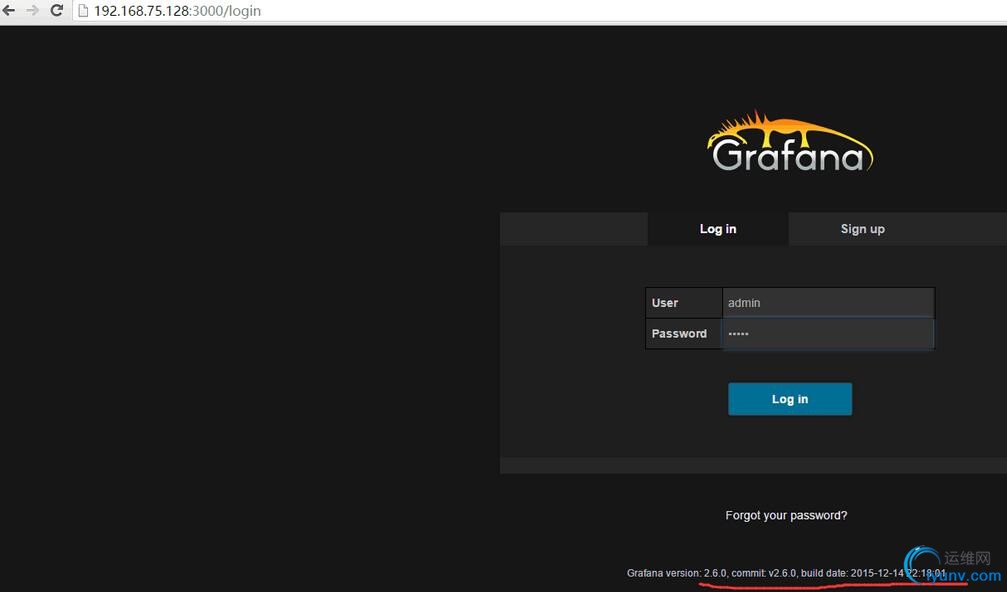
Task: Click the Grafana logo
Action: click(790, 142)
